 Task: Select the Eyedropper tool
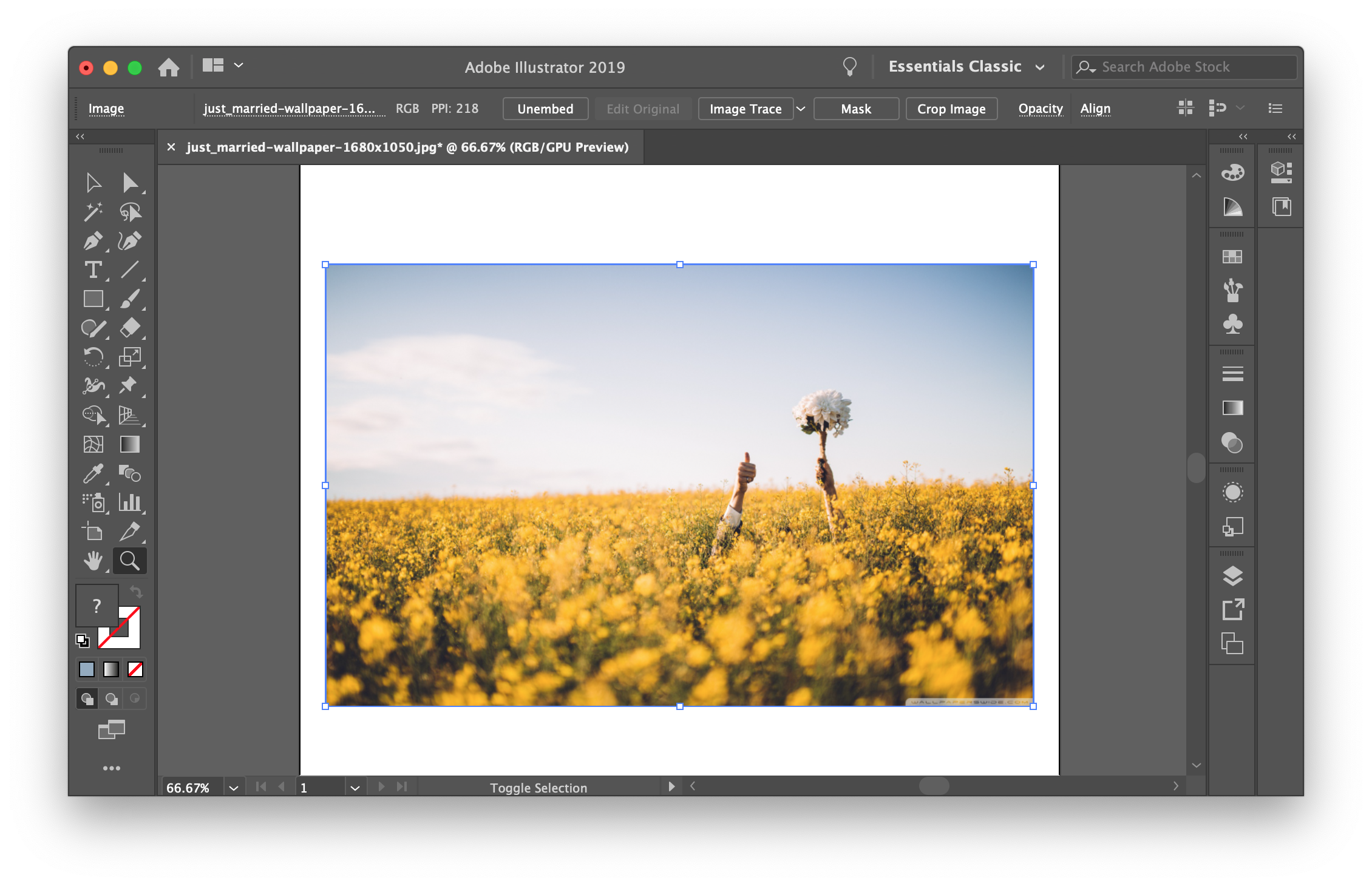[92, 473]
